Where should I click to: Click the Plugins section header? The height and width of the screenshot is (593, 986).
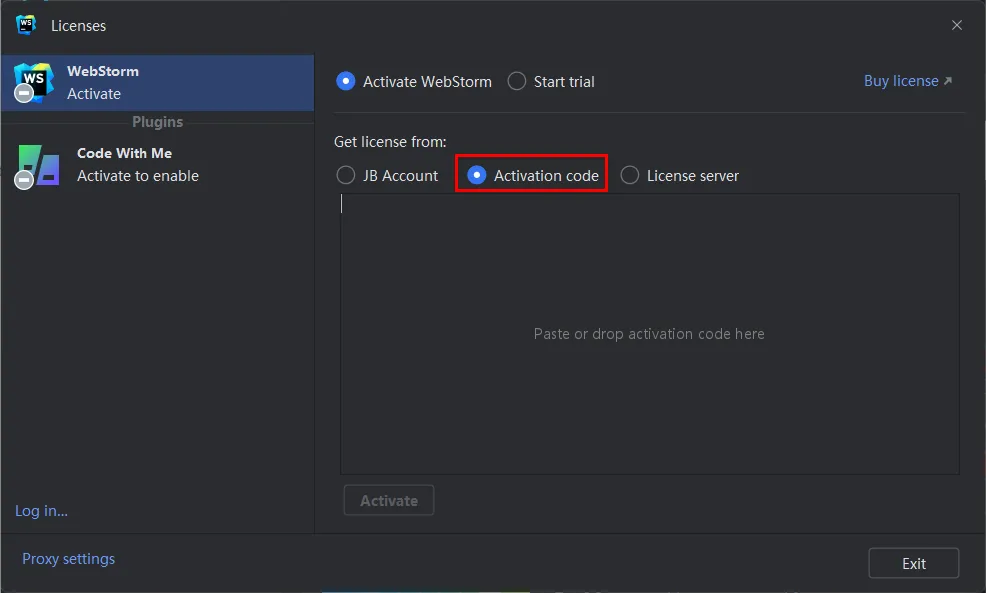157,122
